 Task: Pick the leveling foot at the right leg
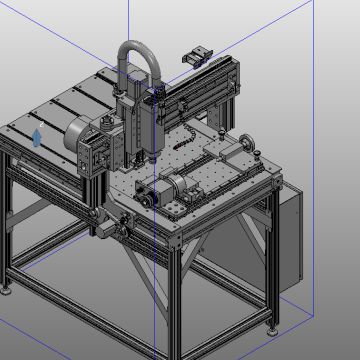[x=272, y=331]
